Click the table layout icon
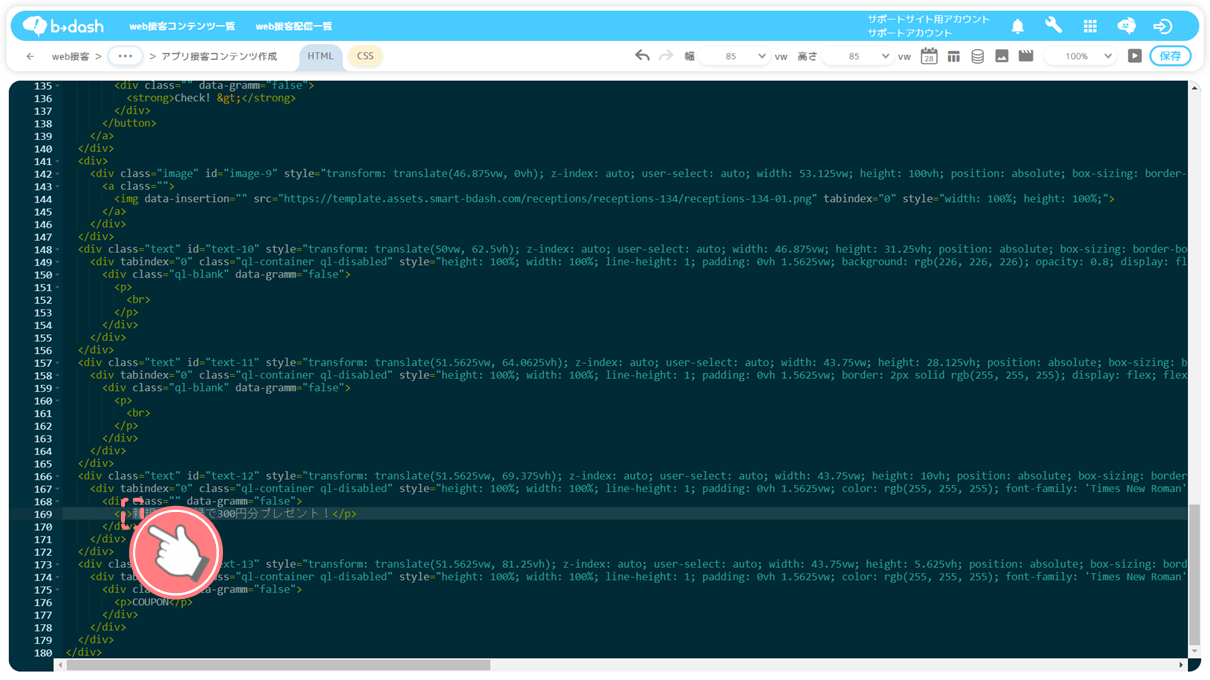 pyautogui.click(x=953, y=56)
